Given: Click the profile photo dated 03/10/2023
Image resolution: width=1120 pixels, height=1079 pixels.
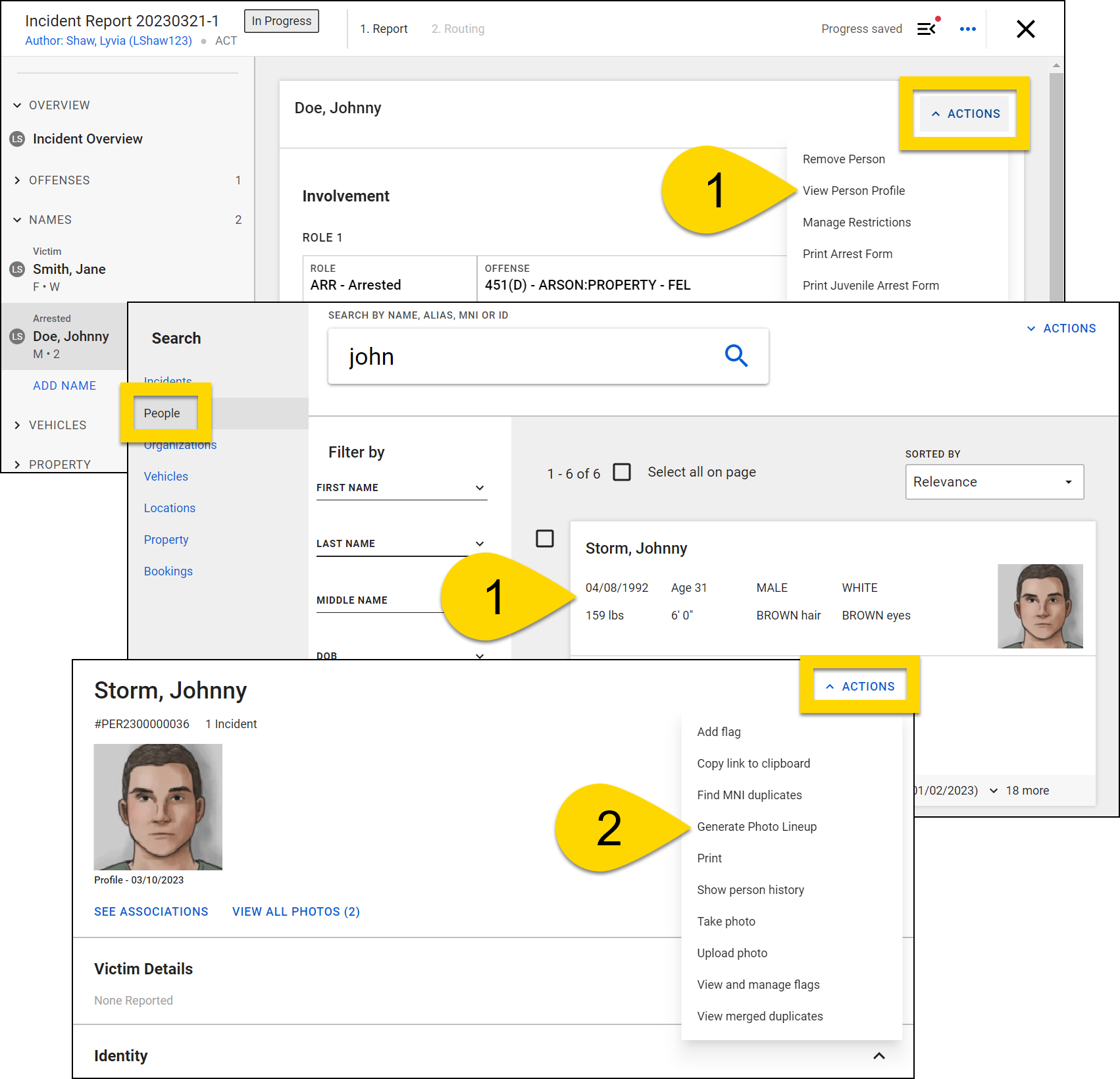Looking at the screenshot, I should pyautogui.click(x=158, y=807).
